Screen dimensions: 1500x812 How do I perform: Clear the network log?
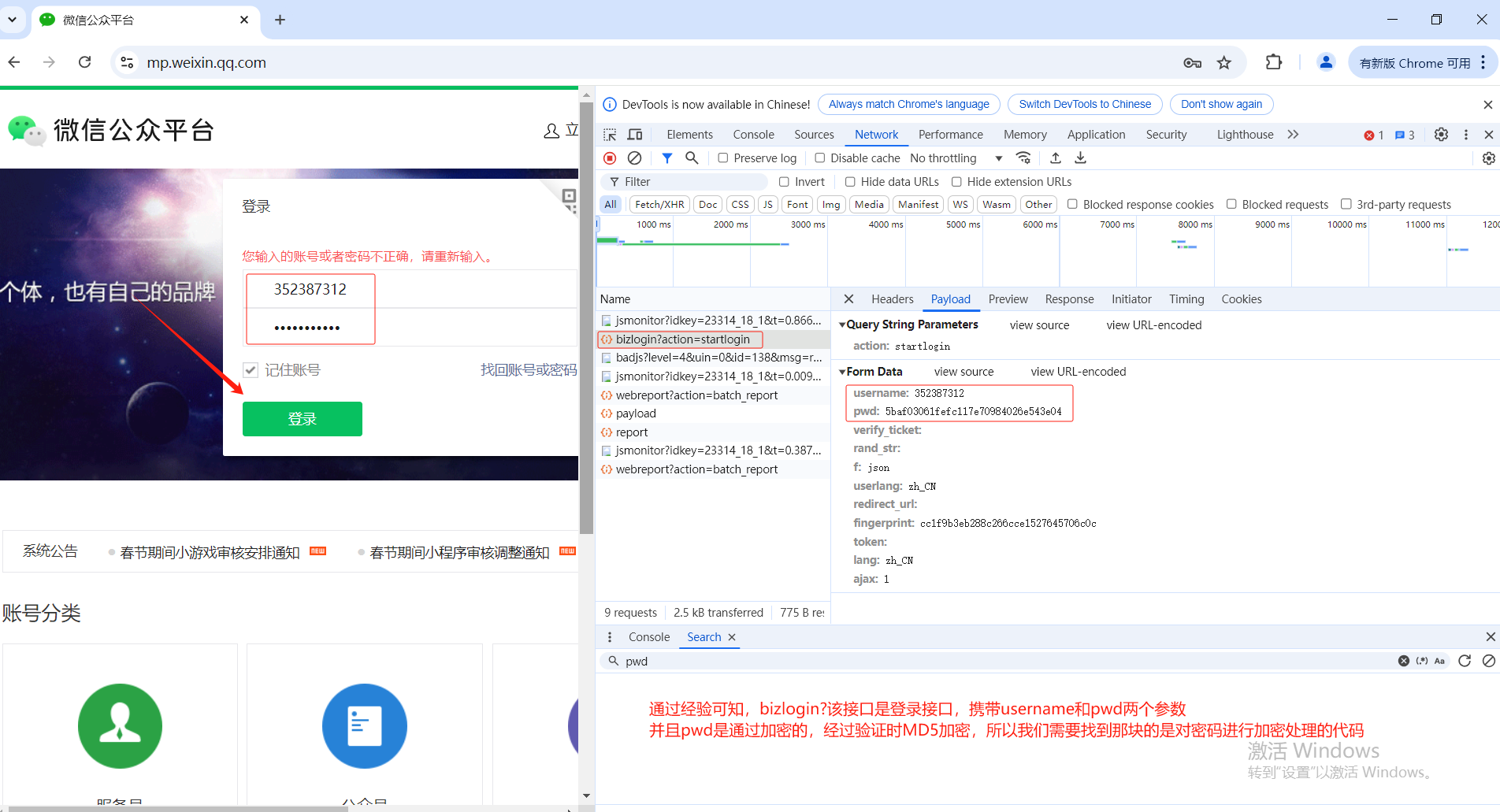(x=634, y=158)
